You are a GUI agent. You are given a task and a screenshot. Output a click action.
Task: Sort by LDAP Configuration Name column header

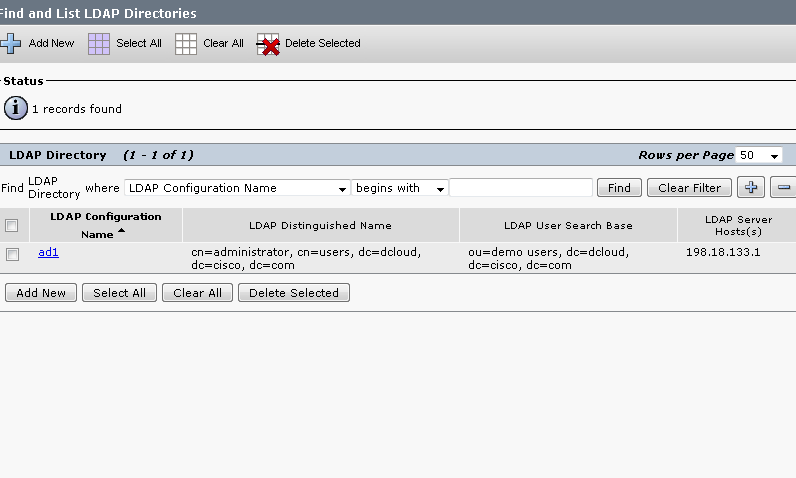click(106, 225)
